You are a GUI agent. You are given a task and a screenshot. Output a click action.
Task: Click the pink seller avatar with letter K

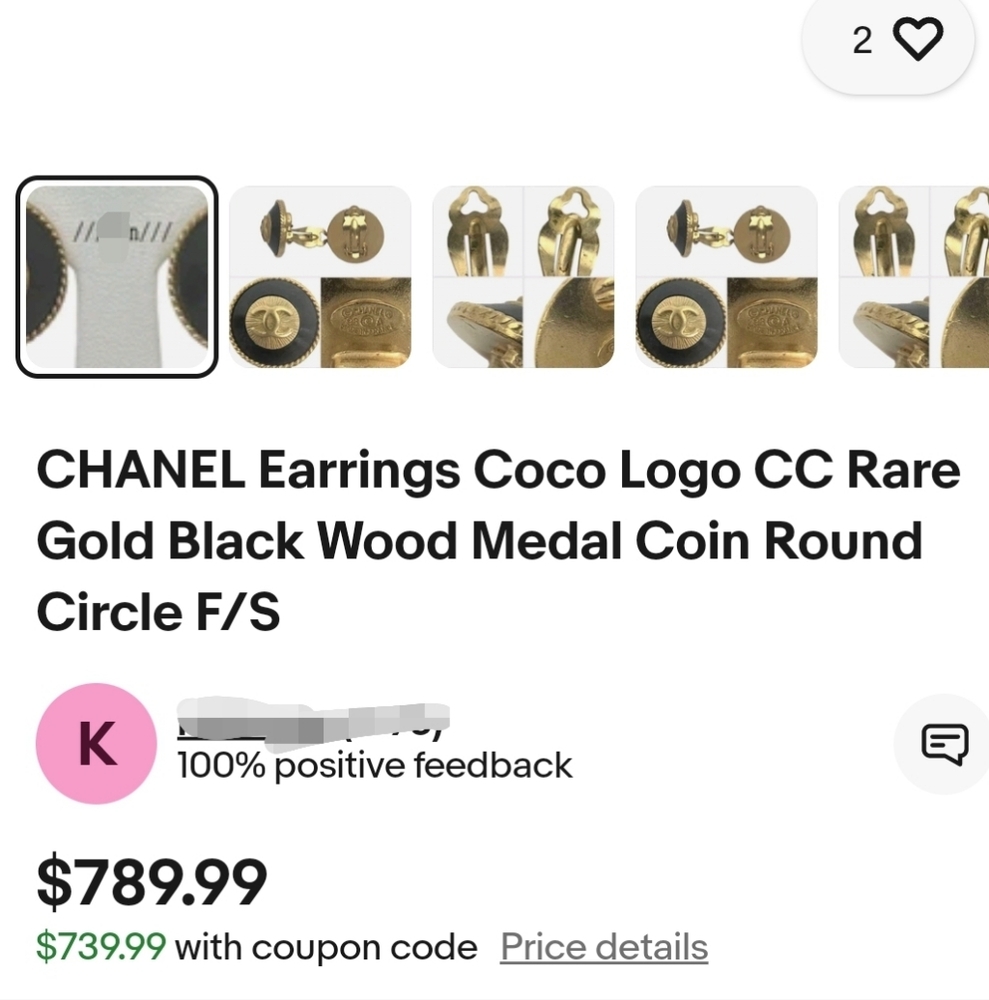click(93, 744)
